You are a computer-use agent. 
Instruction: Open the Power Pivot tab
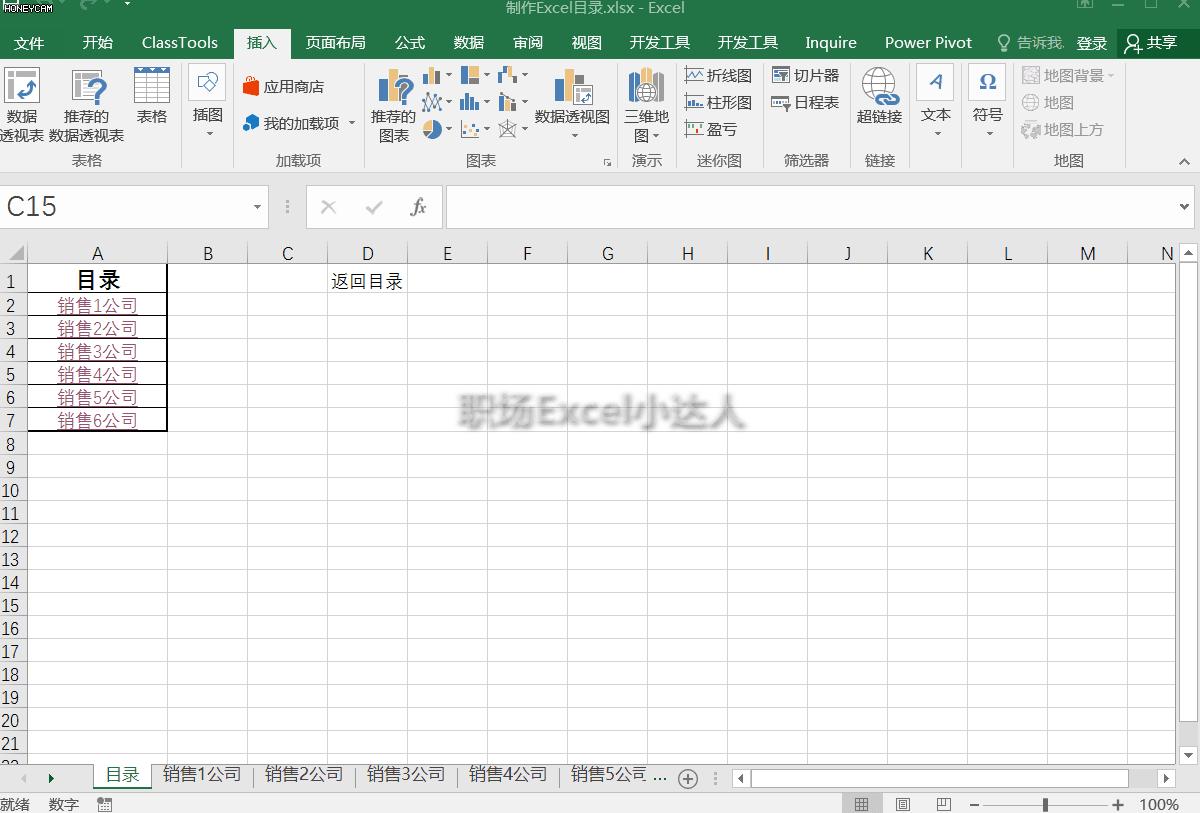click(x=928, y=43)
